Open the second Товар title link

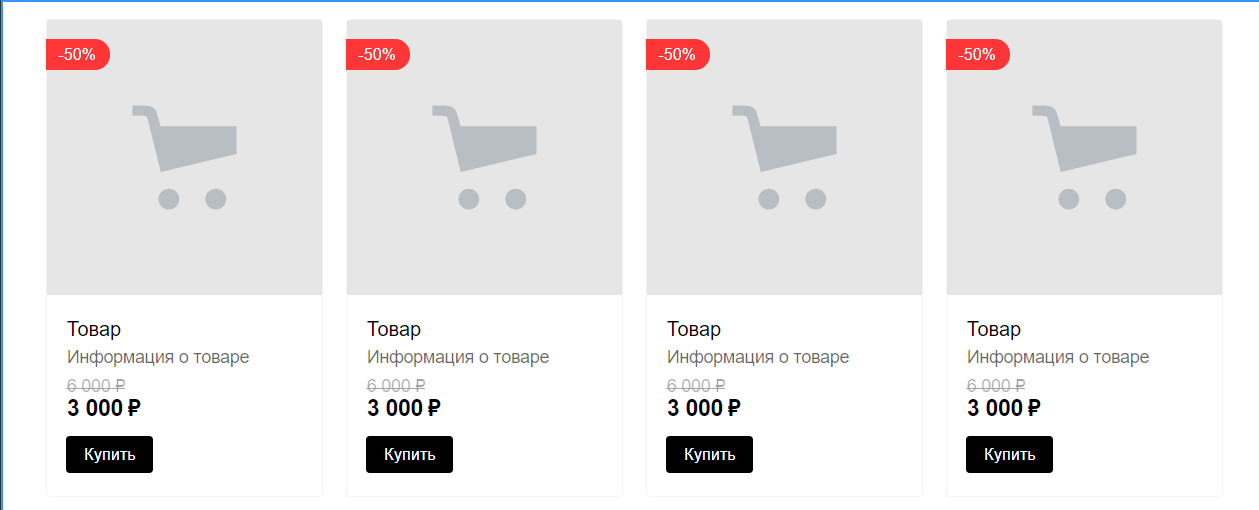tap(394, 329)
